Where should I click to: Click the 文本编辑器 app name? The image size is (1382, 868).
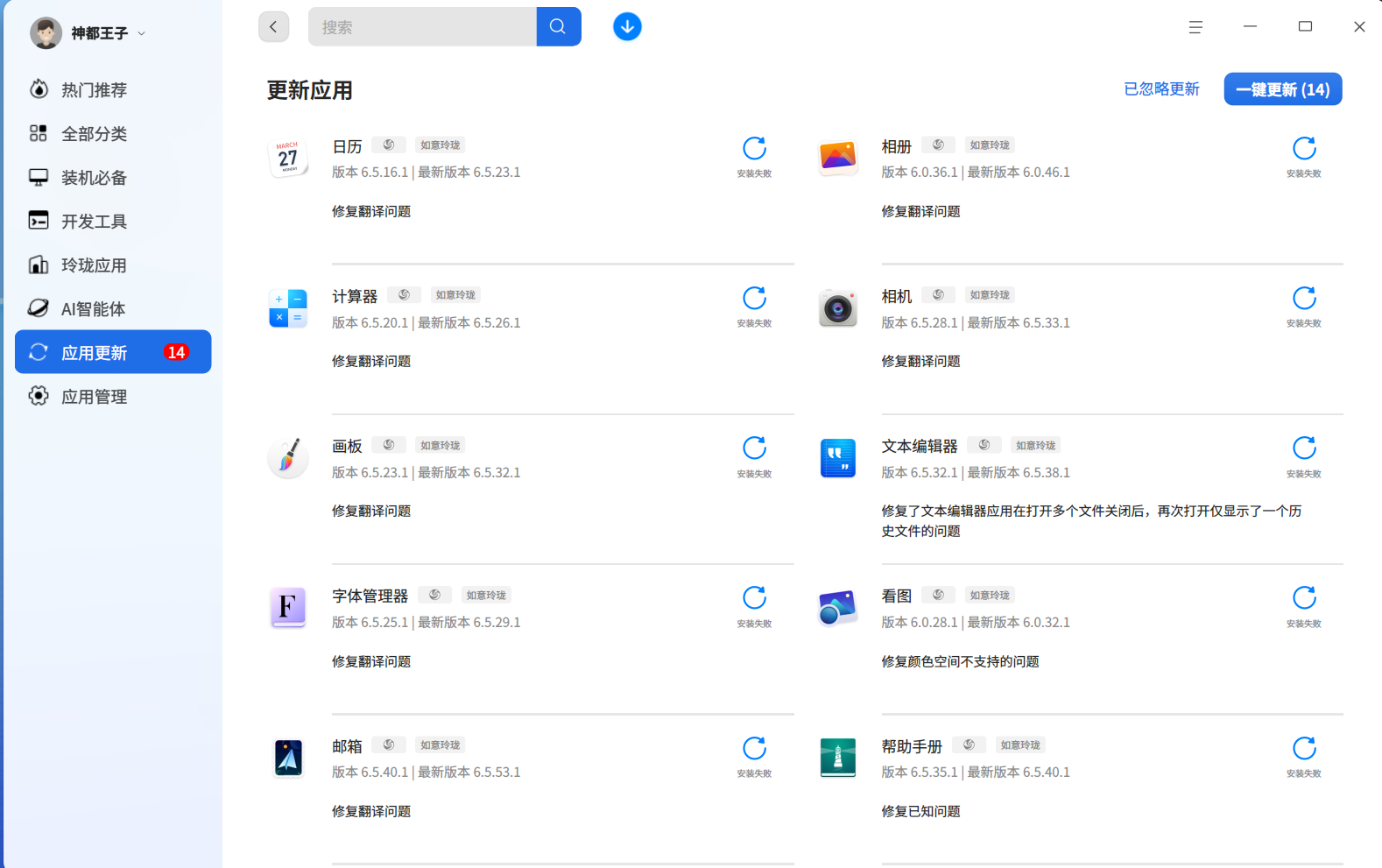tap(920, 447)
